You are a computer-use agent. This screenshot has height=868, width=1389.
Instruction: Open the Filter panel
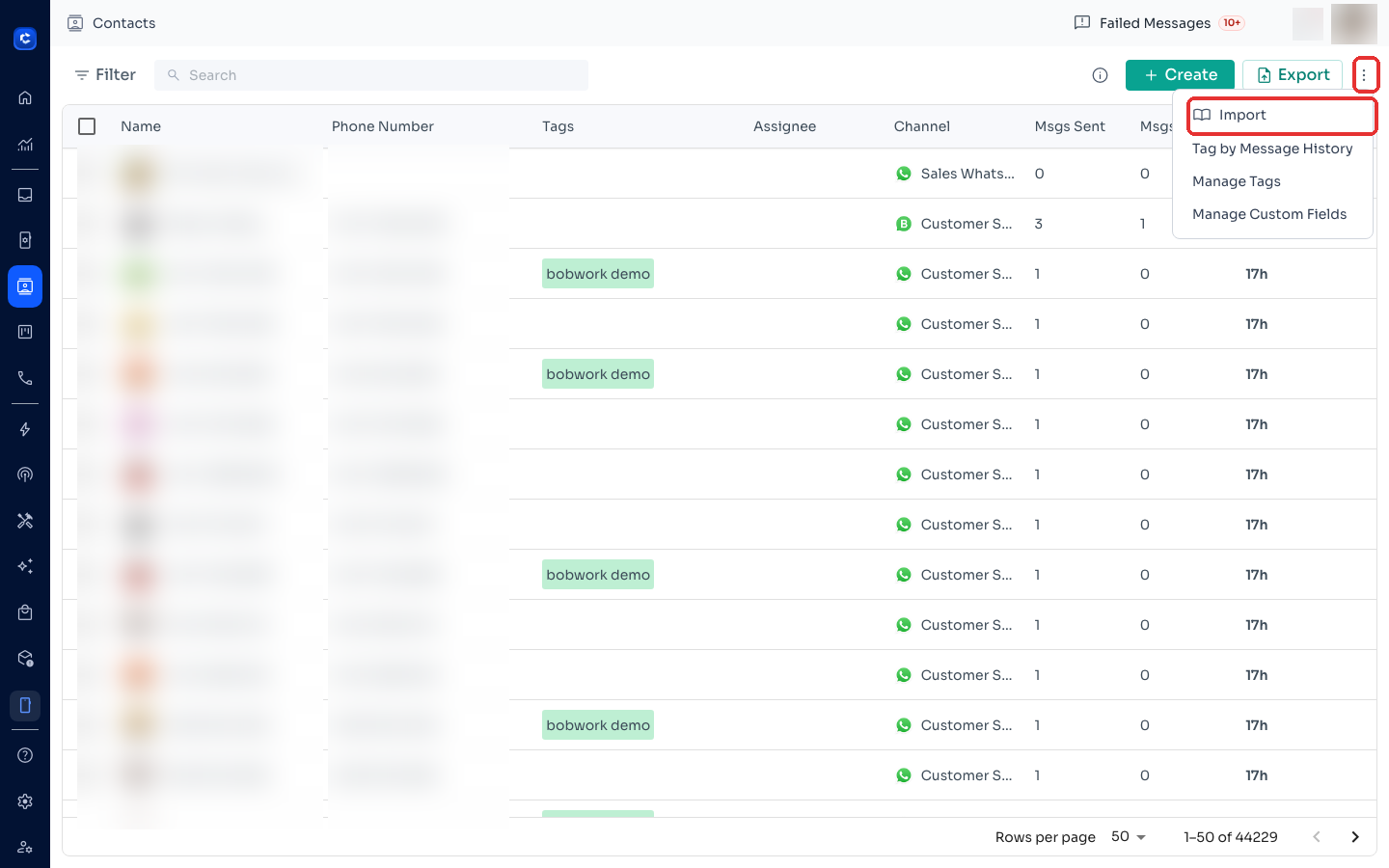tap(105, 75)
